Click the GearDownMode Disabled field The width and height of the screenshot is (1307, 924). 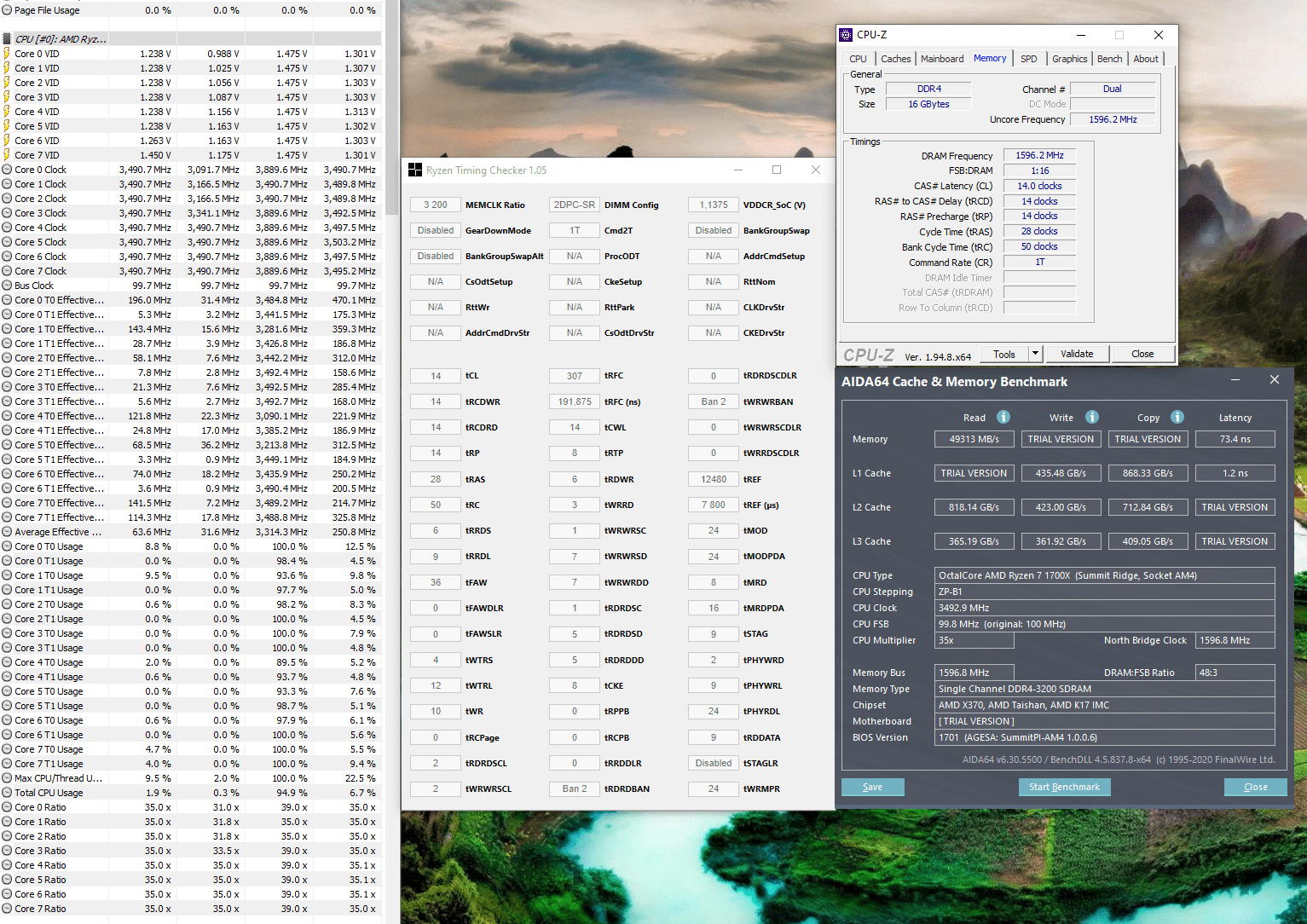436,230
